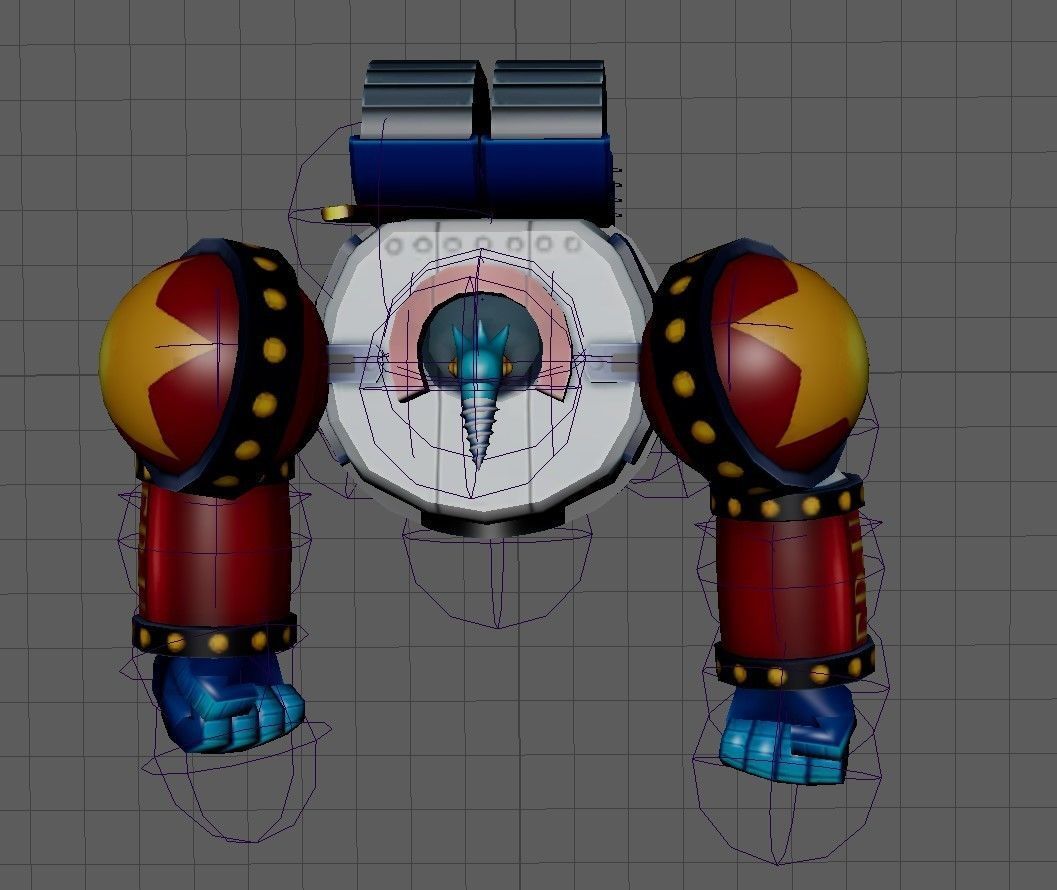Screen dimensions: 1057x890
Task: Select the left red forearm cylinder
Action: (x=214, y=553)
